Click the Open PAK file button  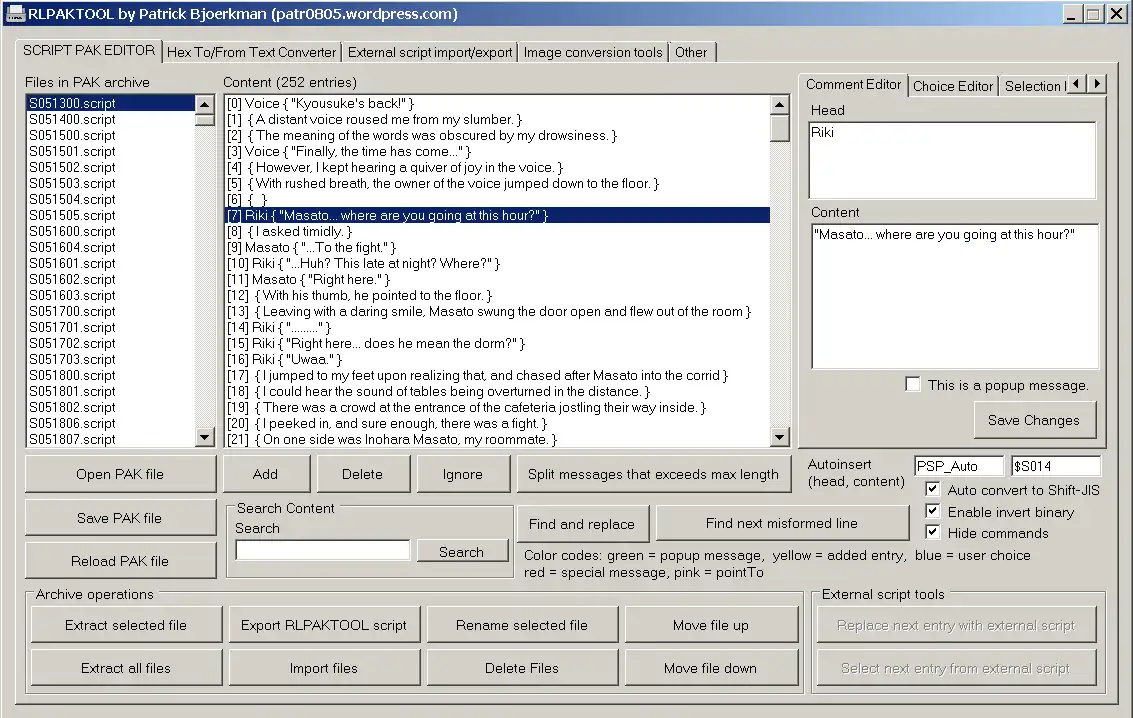tap(120, 474)
